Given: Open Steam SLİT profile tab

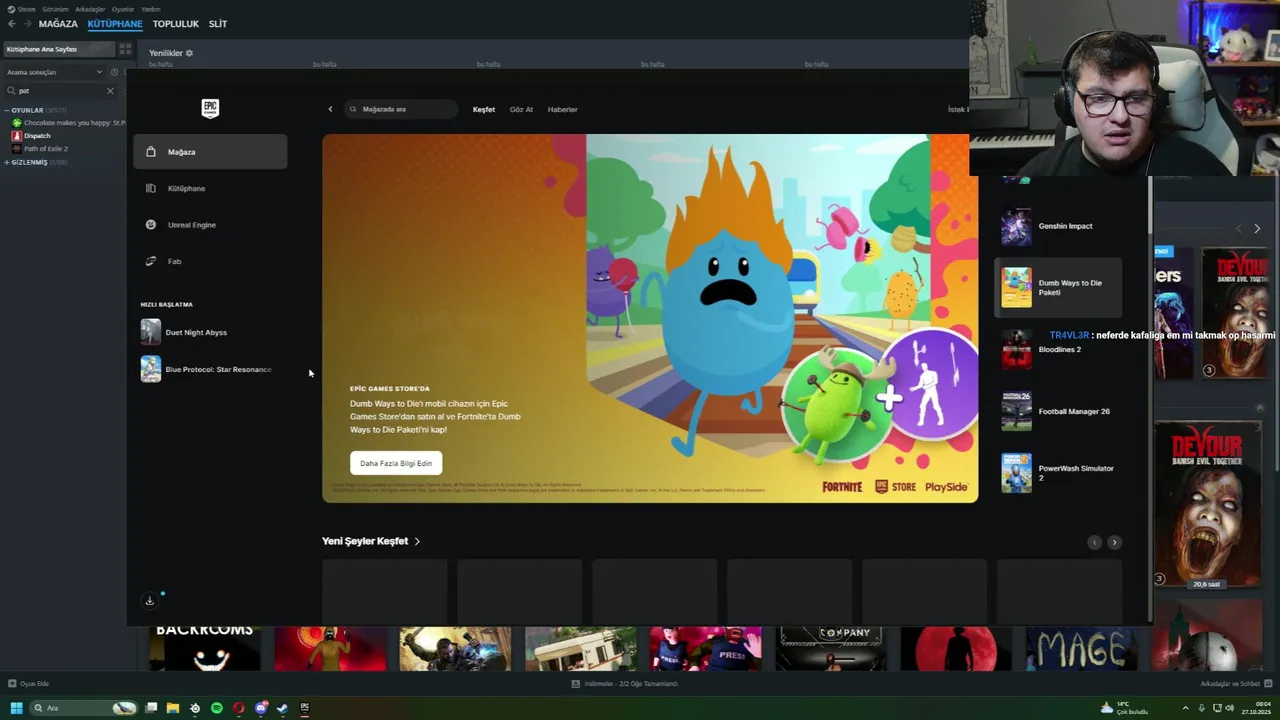Looking at the screenshot, I should coord(218,24).
